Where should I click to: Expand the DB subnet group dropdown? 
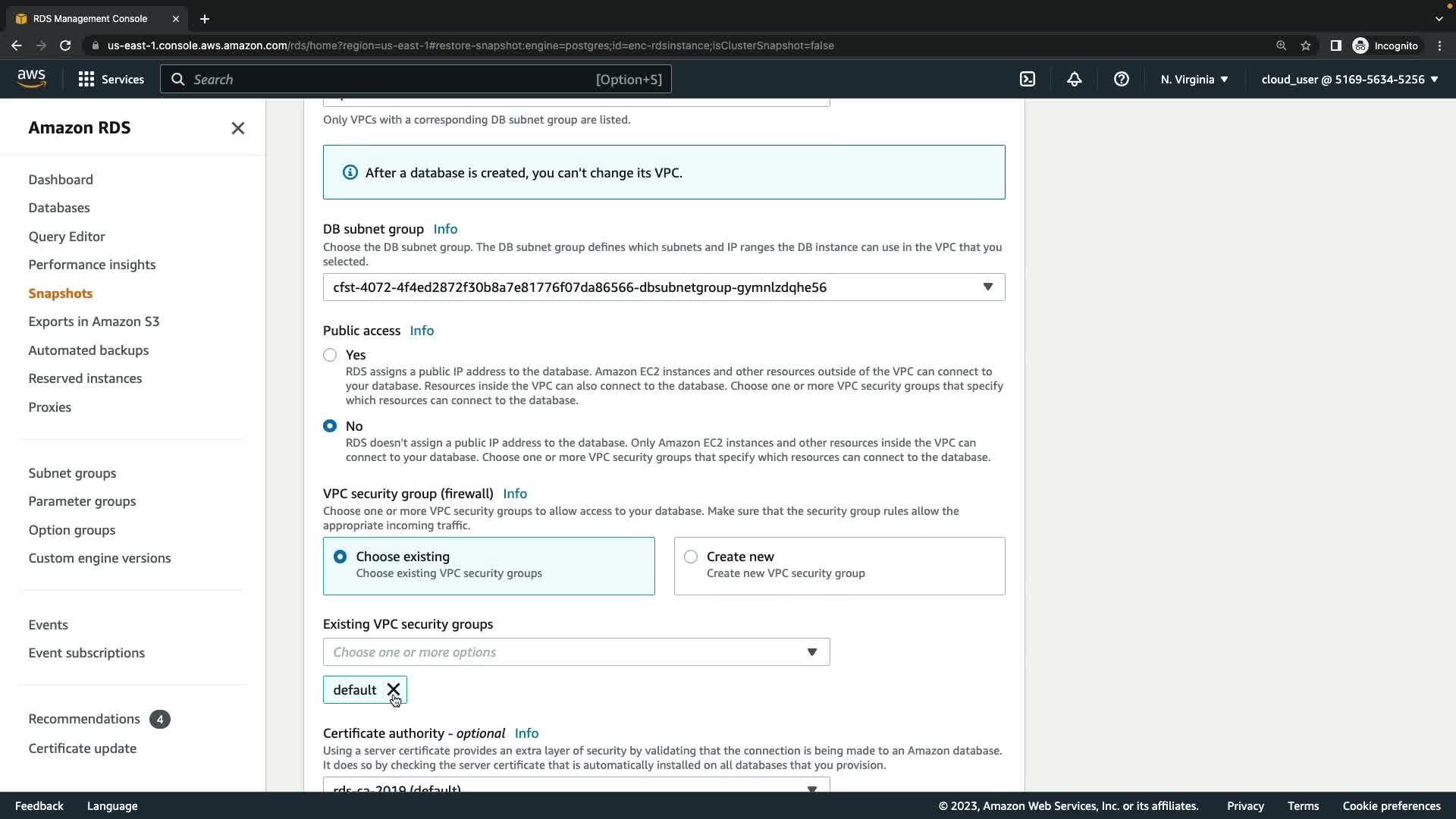pyautogui.click(x=664, y=287)
